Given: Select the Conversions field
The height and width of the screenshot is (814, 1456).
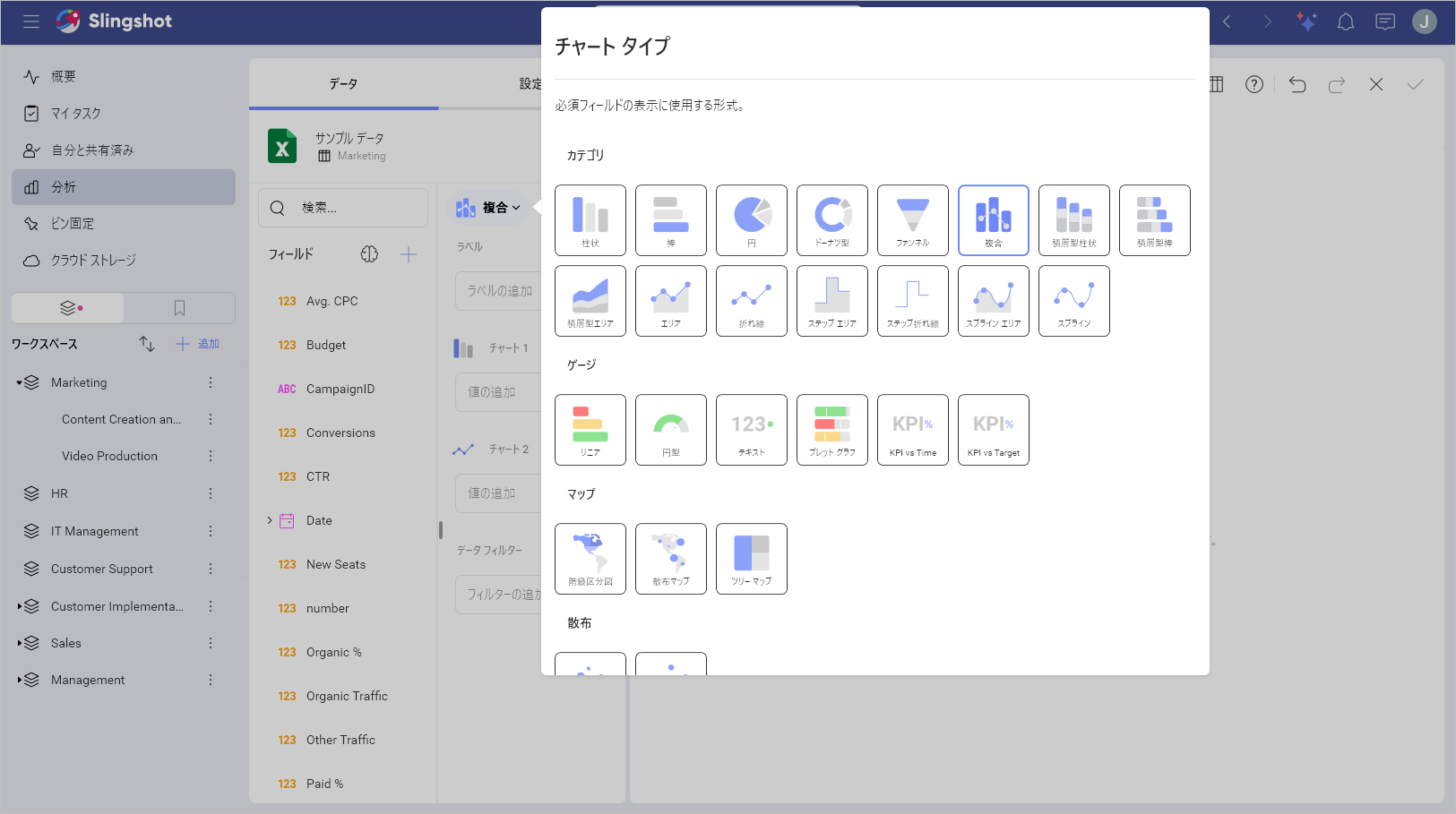Looking at the screenshot, I should [x=340, y=433].
